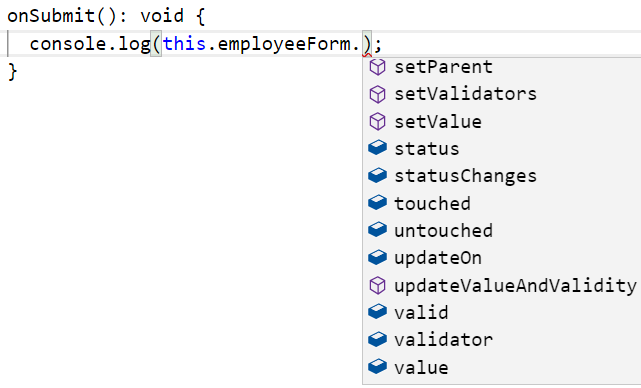The width and height of the screenshot is (641, 388).
Task: Click the property icon next to touched
Action: coord(377,203)
